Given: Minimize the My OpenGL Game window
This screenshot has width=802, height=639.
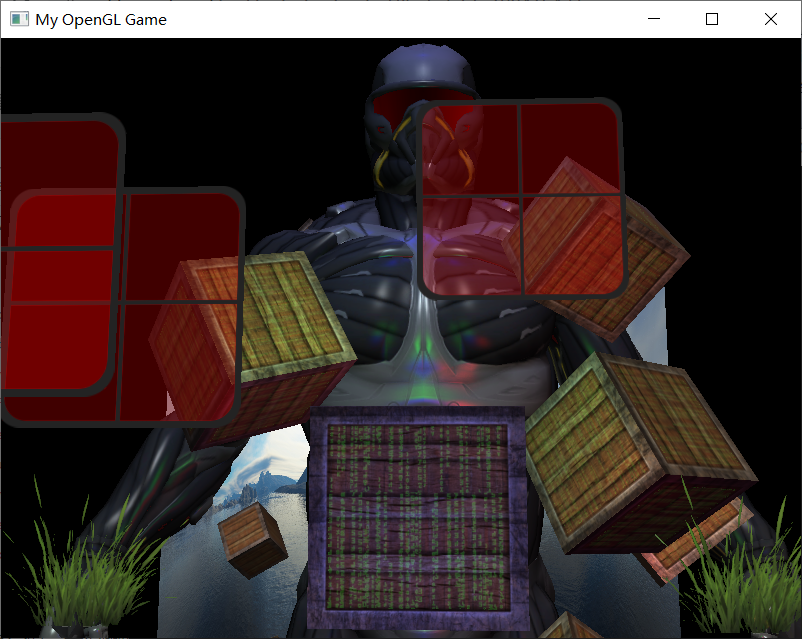Looking at the screenshot, I should tap(654, 19).
